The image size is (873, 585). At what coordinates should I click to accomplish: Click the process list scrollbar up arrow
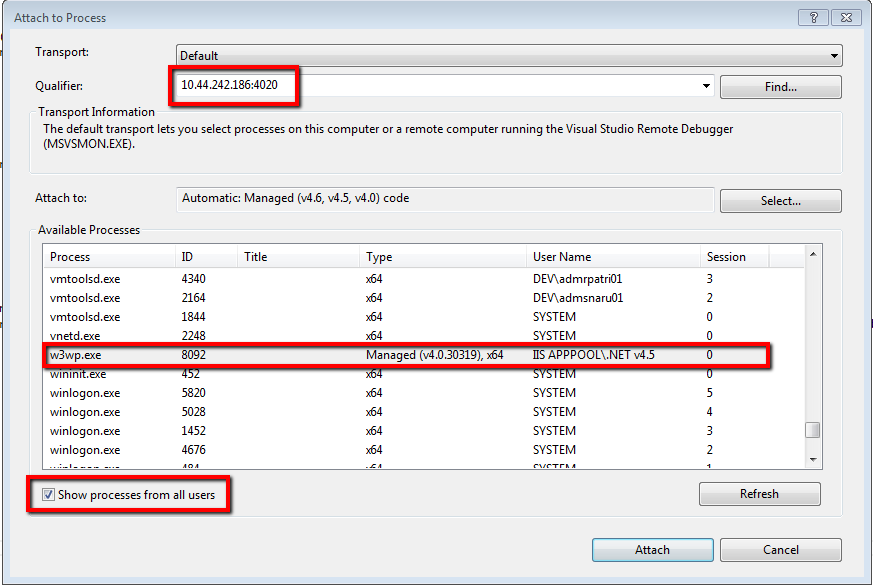[813, 252]
